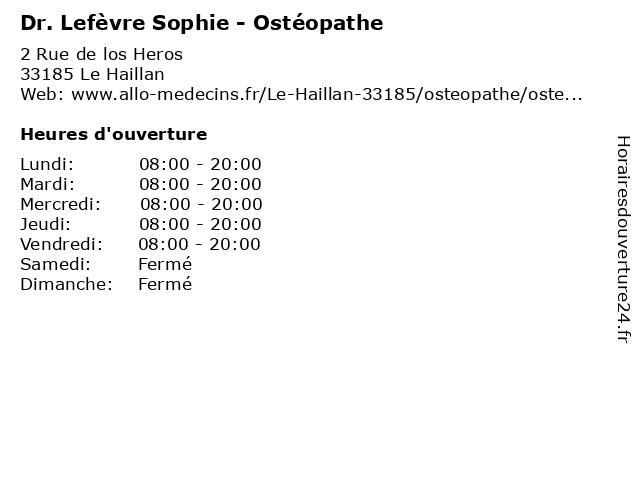
Task: Click the Heures d'ouverture heading
Action: pyautogui.click(x=114, y=134)
